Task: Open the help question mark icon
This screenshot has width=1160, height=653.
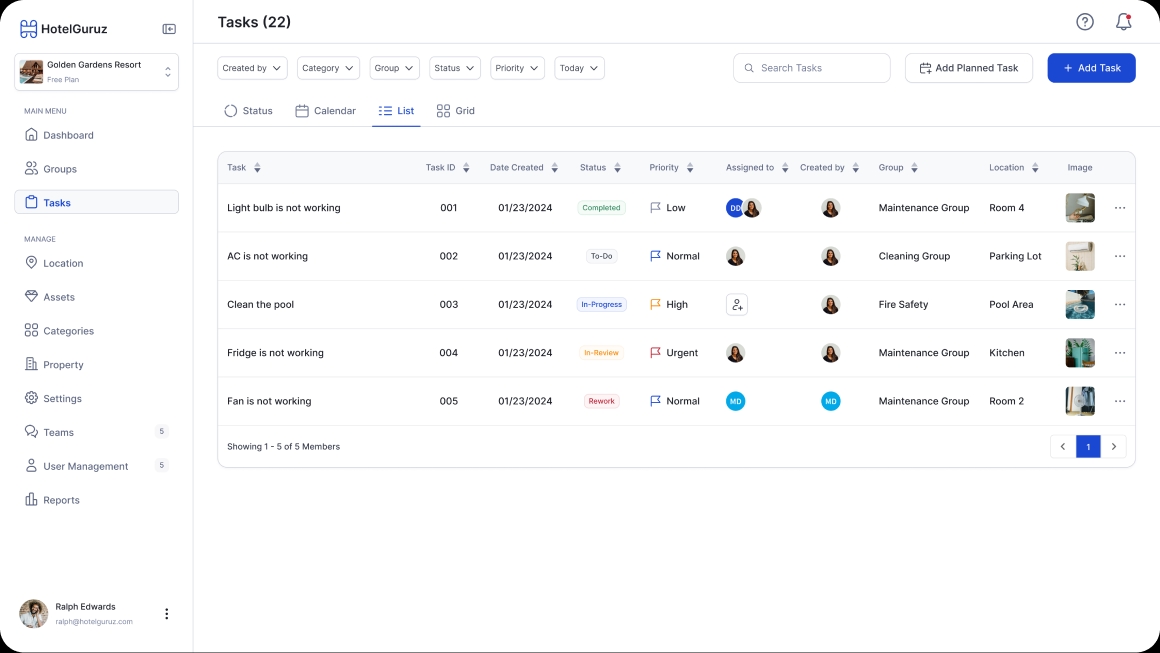Action: click(1085, 22)
